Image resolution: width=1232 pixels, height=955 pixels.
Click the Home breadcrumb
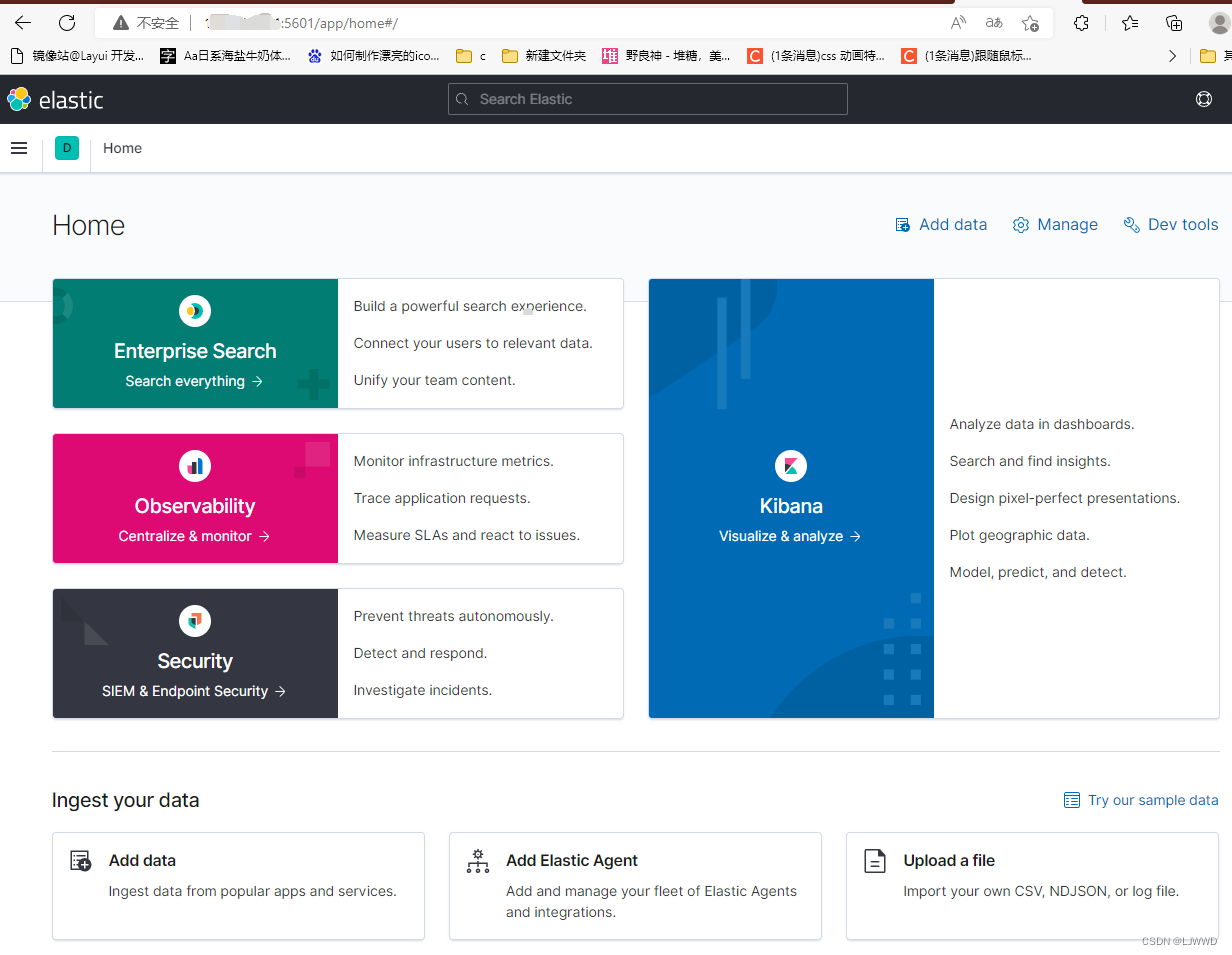122,148
